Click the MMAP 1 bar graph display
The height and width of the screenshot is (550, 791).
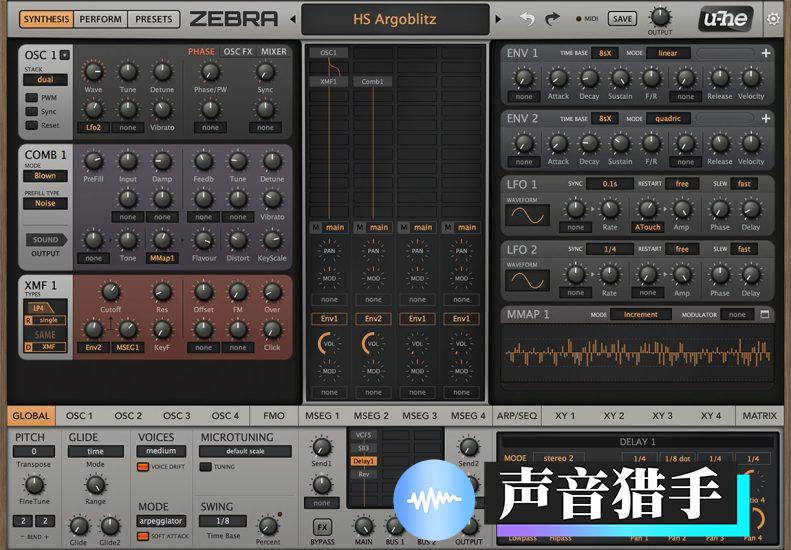(638, 353)
